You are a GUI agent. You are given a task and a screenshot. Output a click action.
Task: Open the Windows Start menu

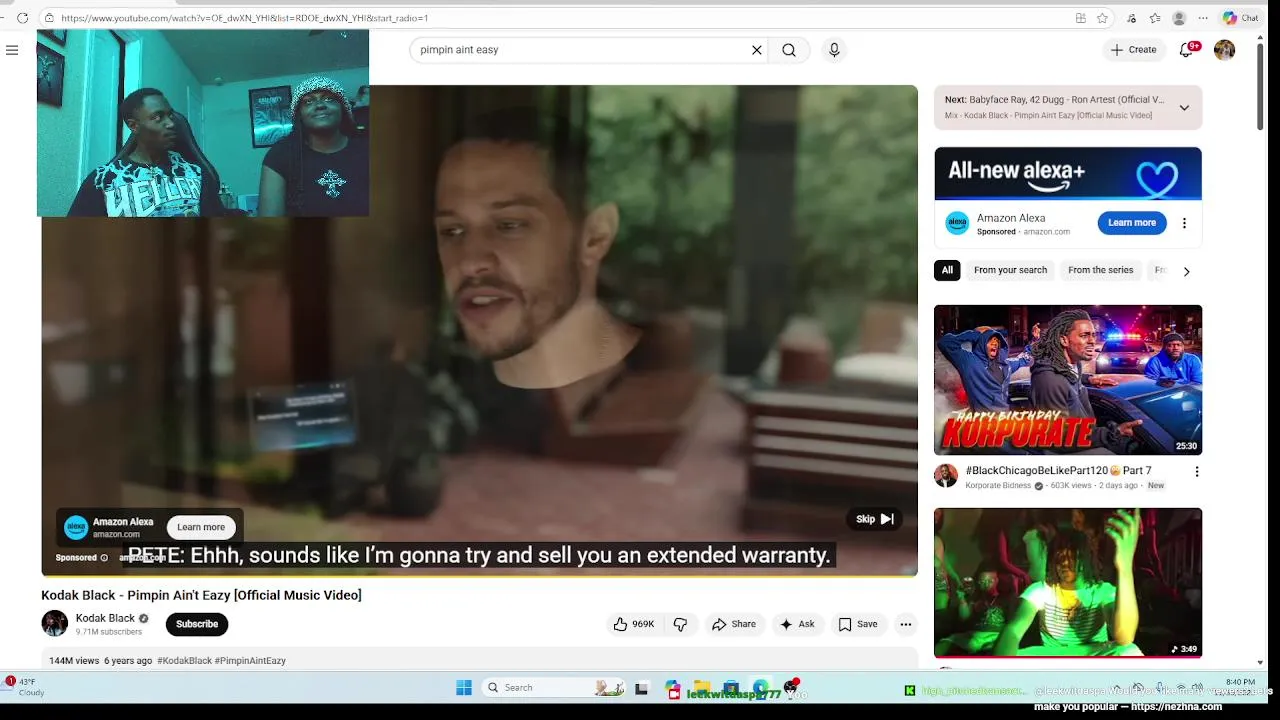464,687
